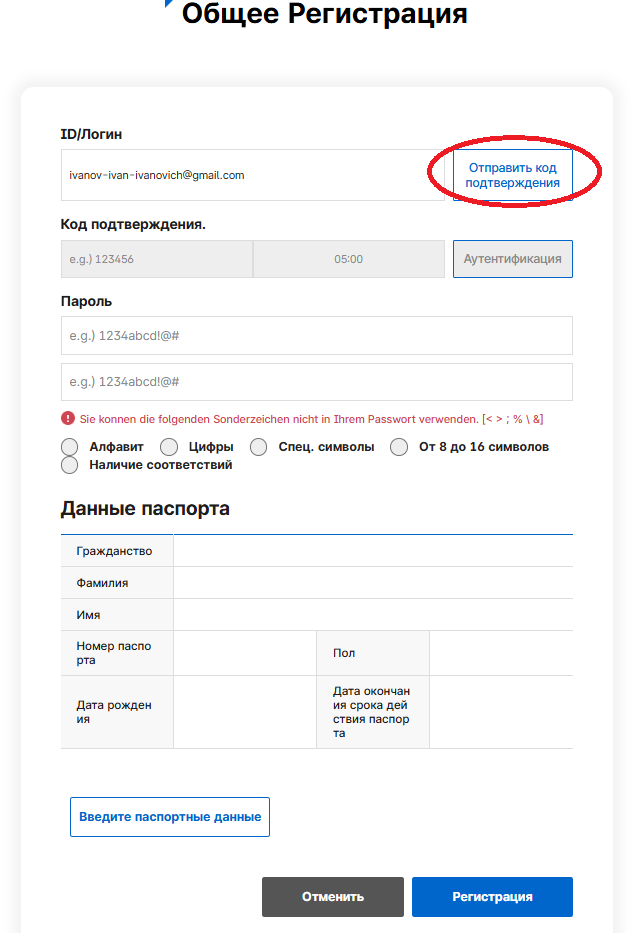
Task: Click the Гражданство value cell
Action: [373, 551]
